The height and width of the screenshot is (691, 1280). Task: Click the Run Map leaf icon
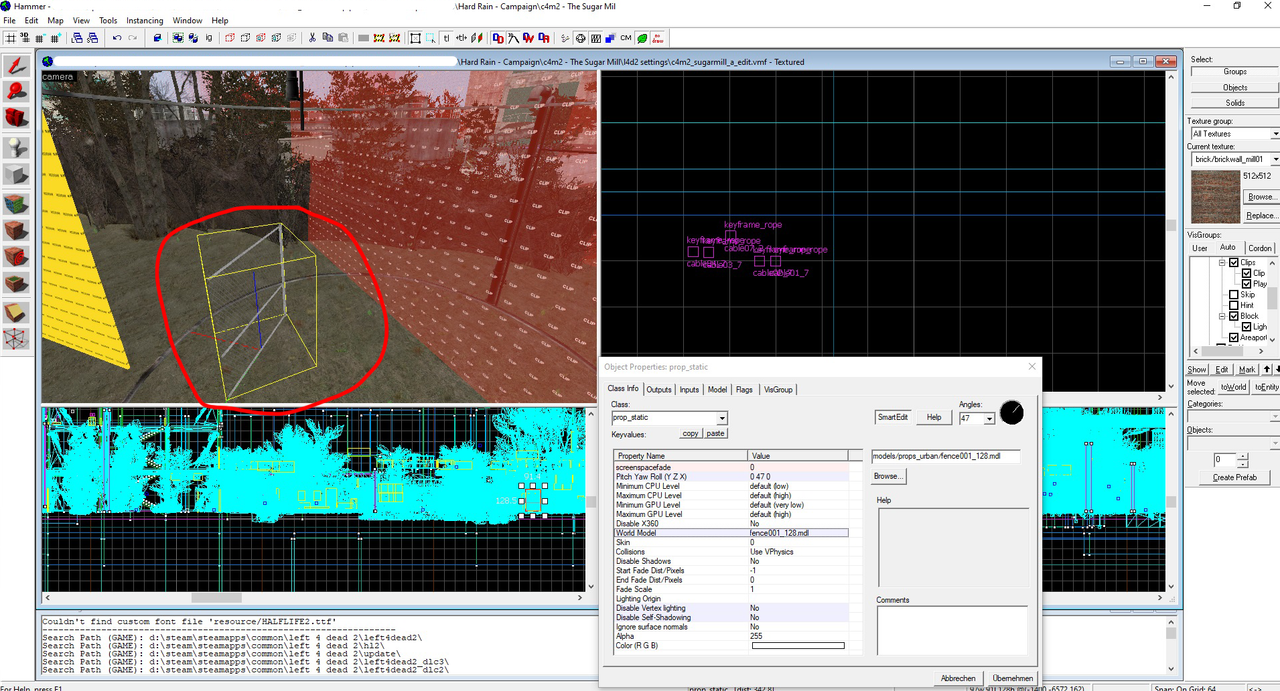tap(642, 38)
